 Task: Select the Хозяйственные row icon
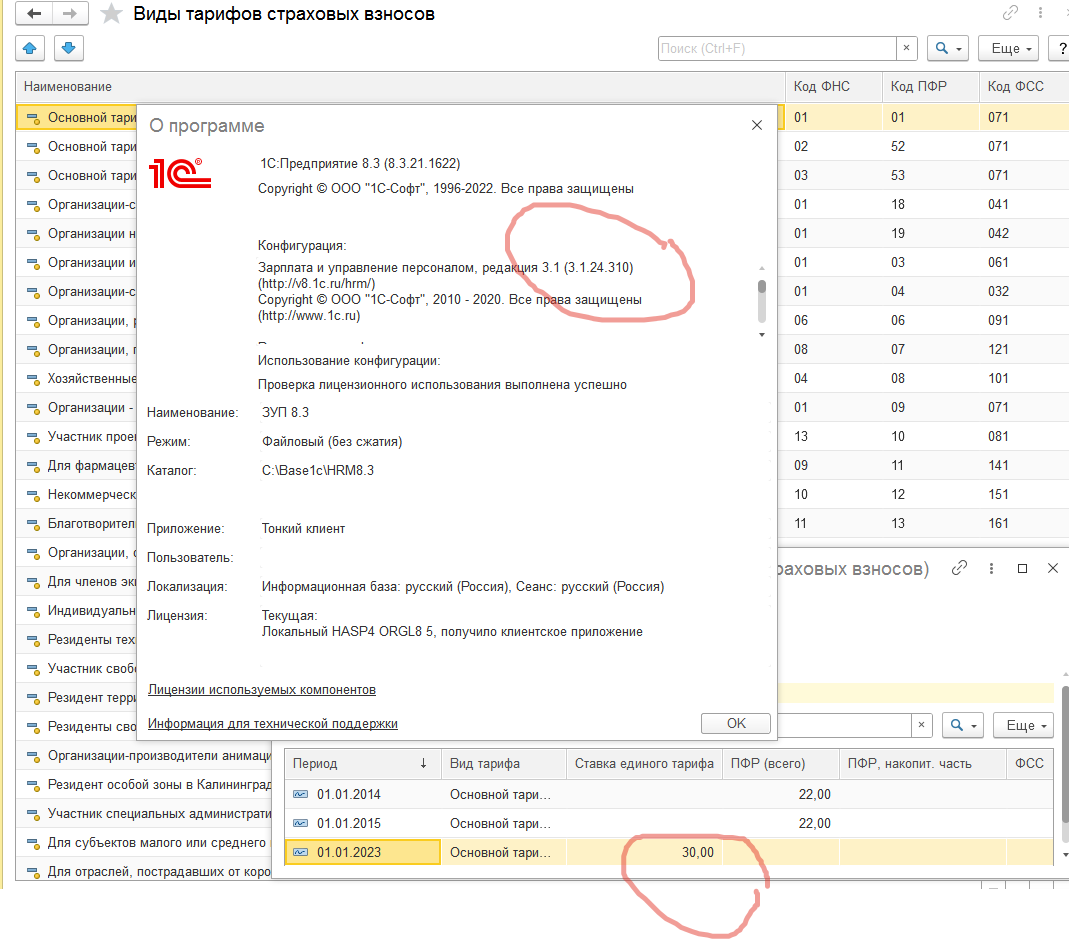pyautogui.click(x=33, y=379)
